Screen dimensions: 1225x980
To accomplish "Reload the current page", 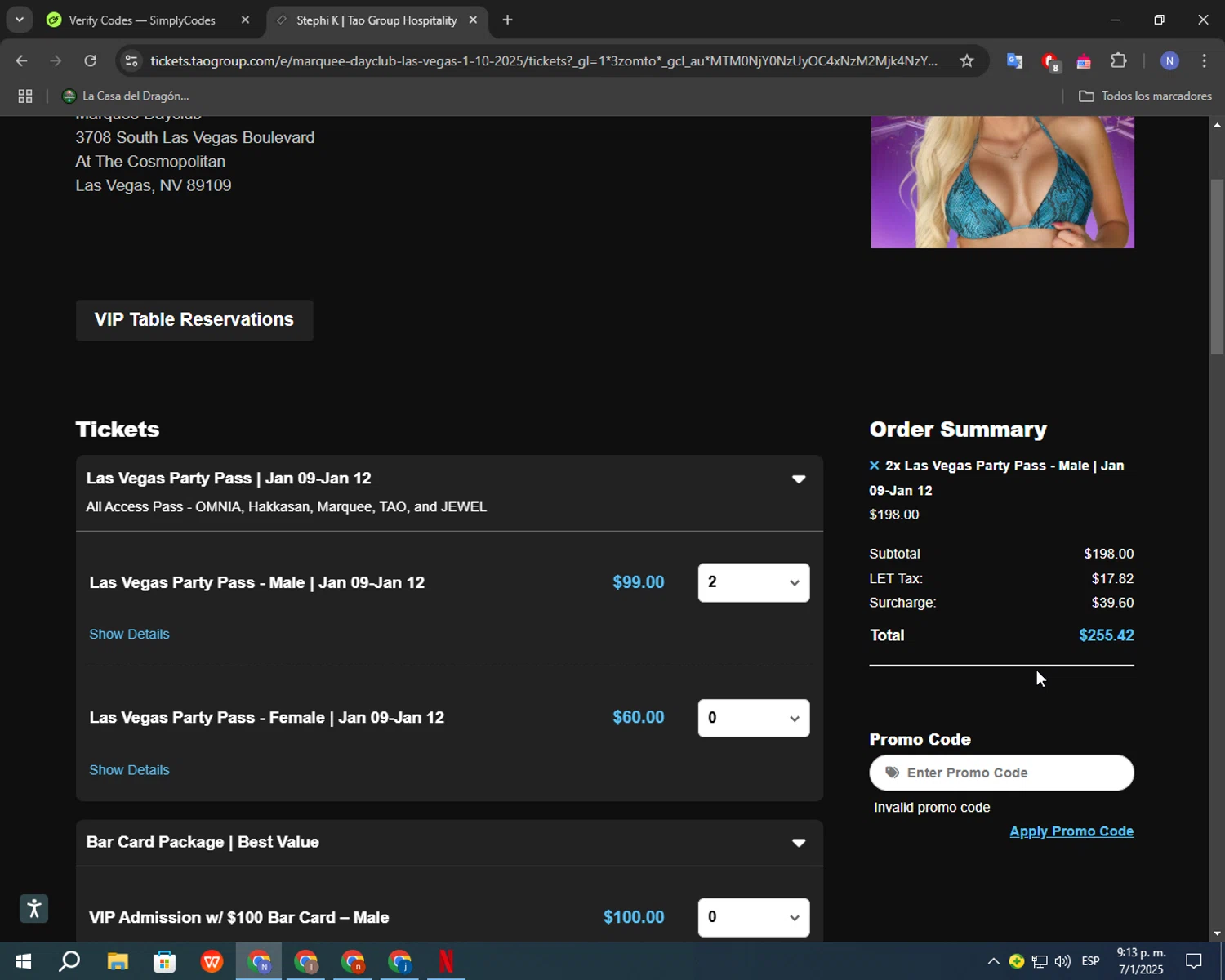I will pyautogui.click(x=91, y=60).
